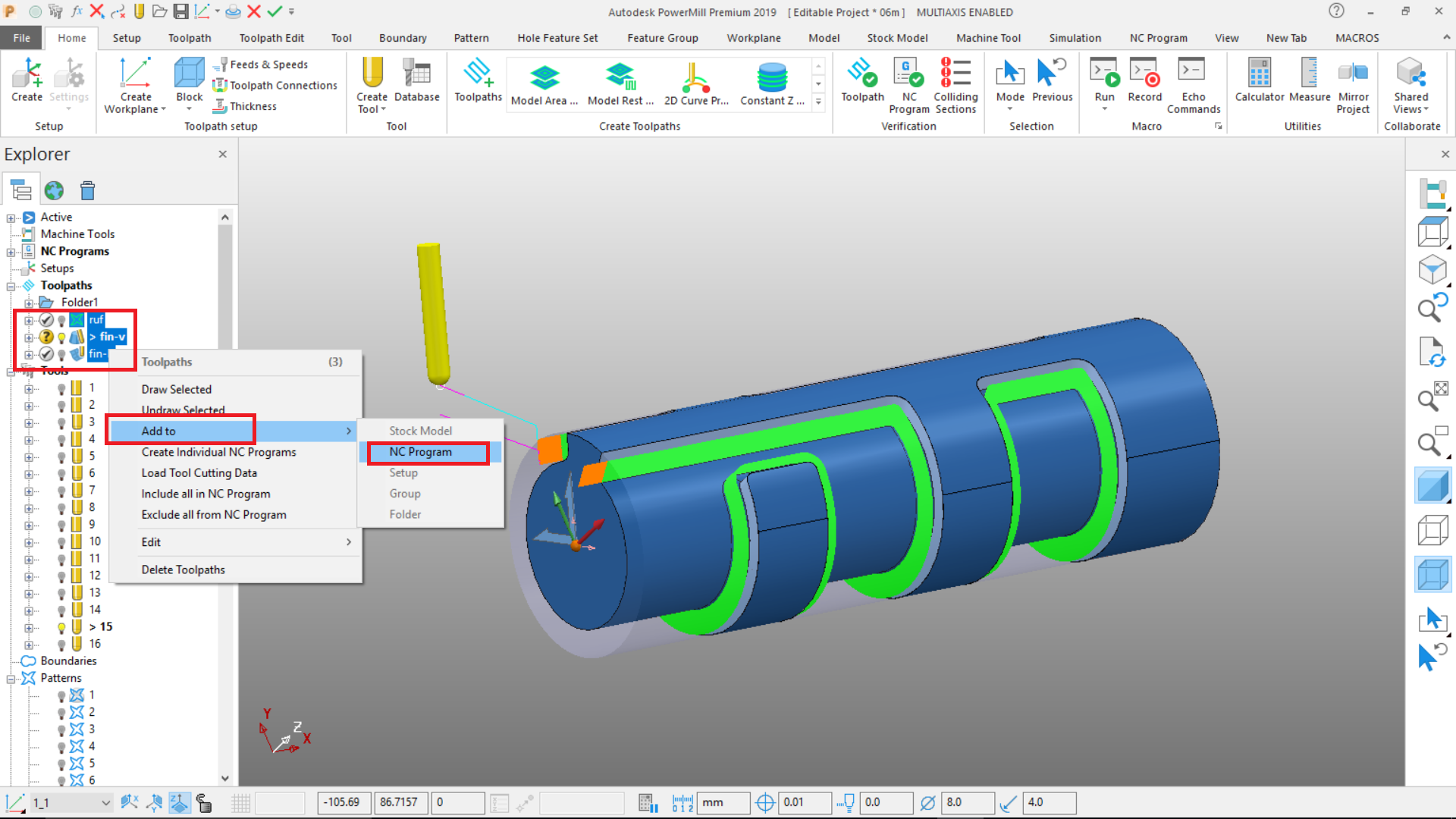Image resolution: width=1456 pixels, height=819 pixels.
Task: Choose Include all in NC Program
Action: (x=206, y=493)
